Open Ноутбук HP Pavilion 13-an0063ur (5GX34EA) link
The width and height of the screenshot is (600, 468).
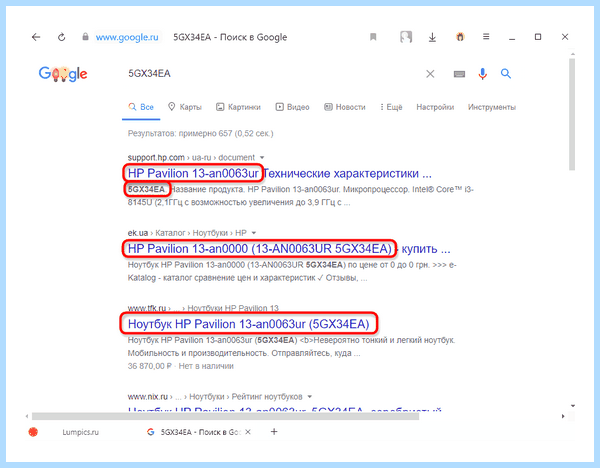pos(248,324)
